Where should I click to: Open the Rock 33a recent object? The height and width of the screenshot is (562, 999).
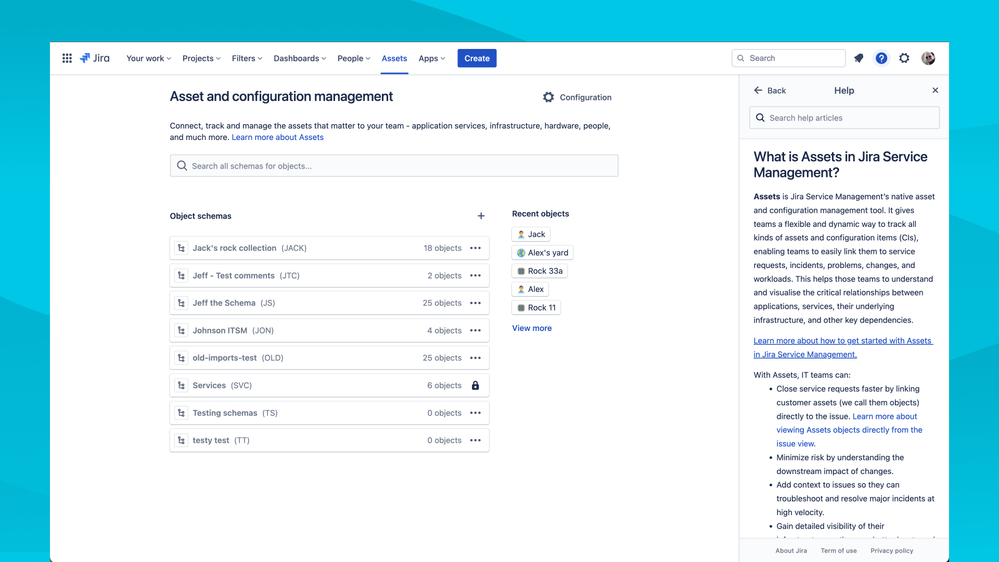point(540,271)
